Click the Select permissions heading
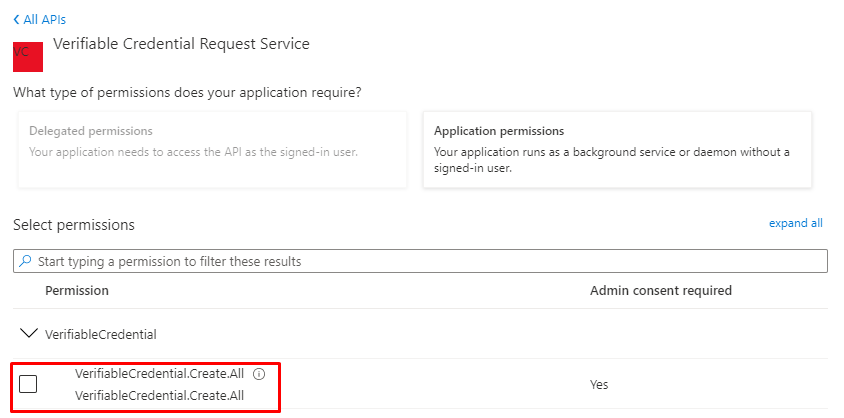 pos(73,225)
